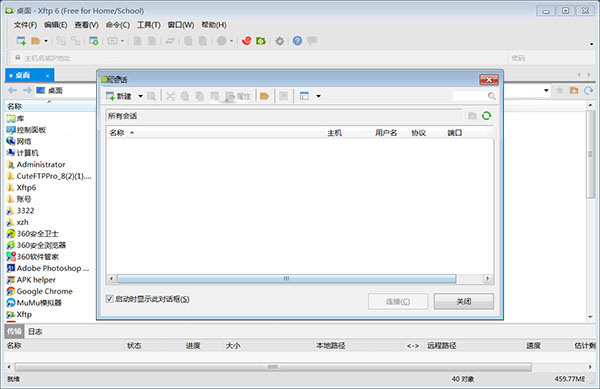Select APK helper in local list
600x389 pixels.
[x=31, y=280]
